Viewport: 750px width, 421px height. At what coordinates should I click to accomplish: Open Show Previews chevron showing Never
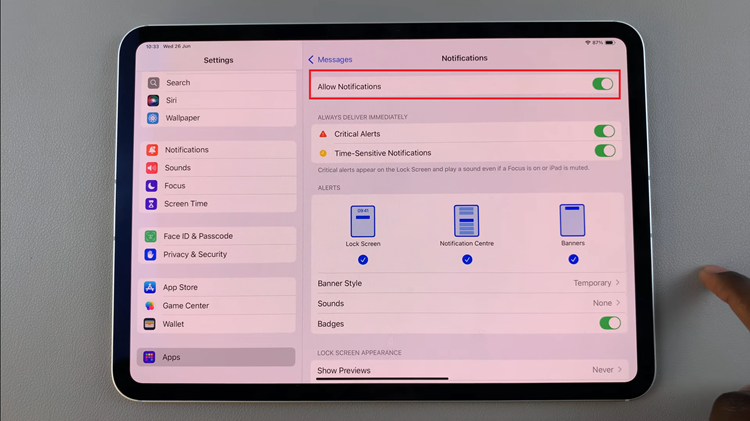tap(620, 369)
